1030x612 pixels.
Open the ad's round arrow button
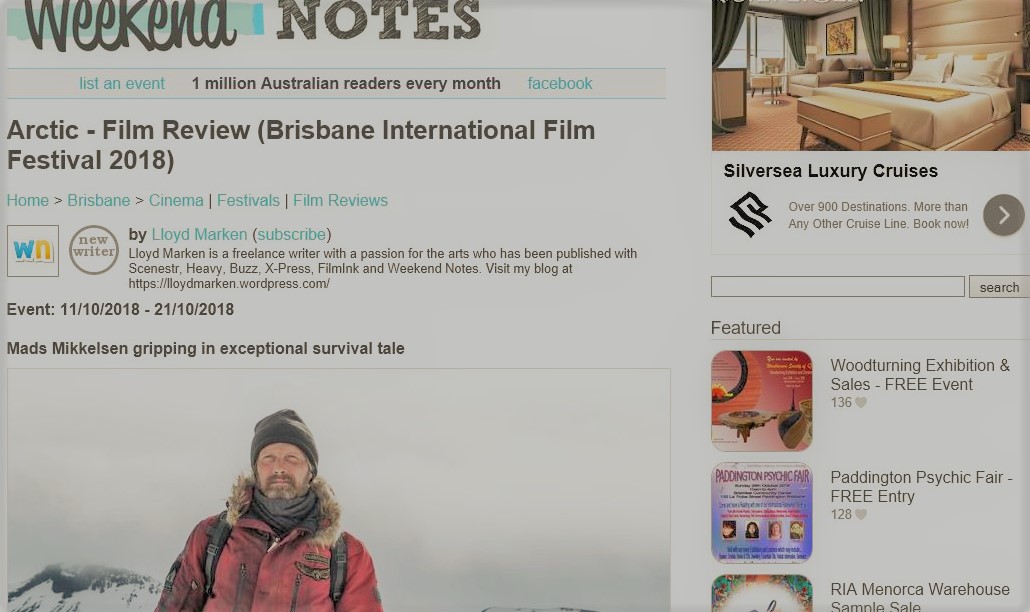[x=1003, y=215]
